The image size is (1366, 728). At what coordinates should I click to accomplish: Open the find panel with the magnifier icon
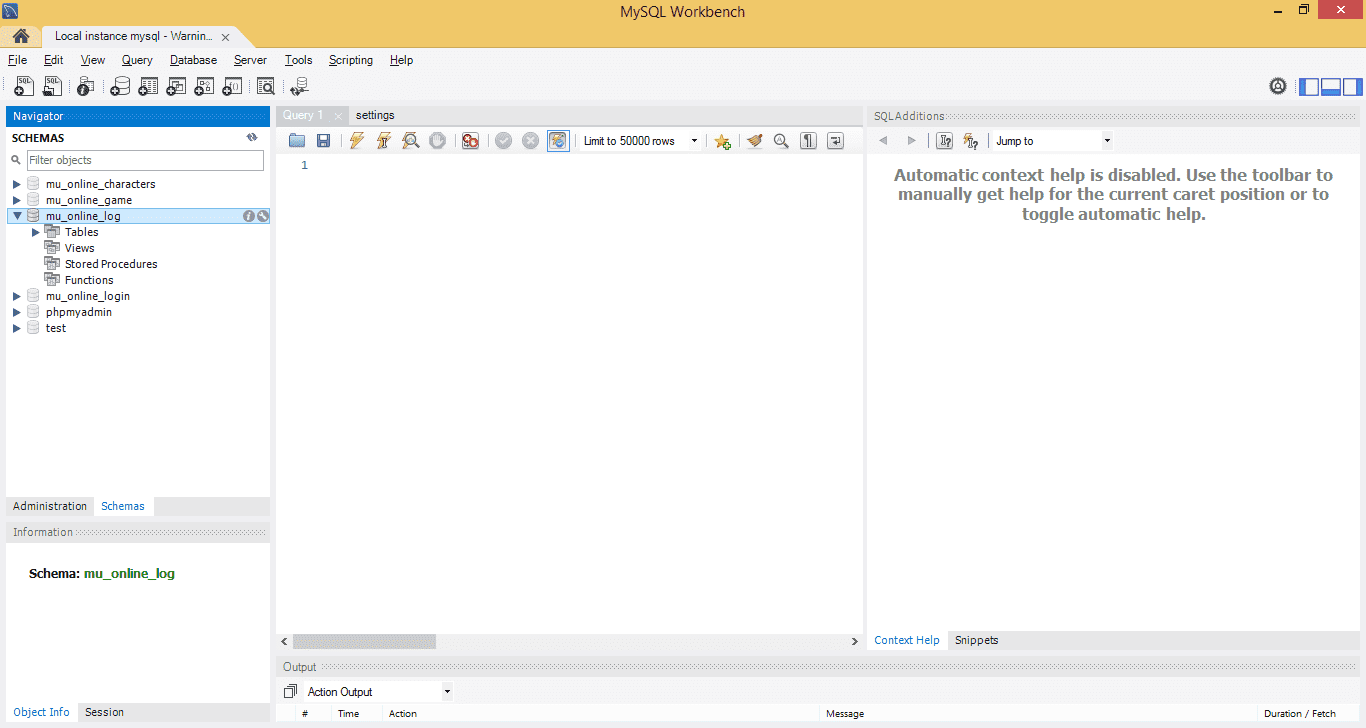pos(781,141)
